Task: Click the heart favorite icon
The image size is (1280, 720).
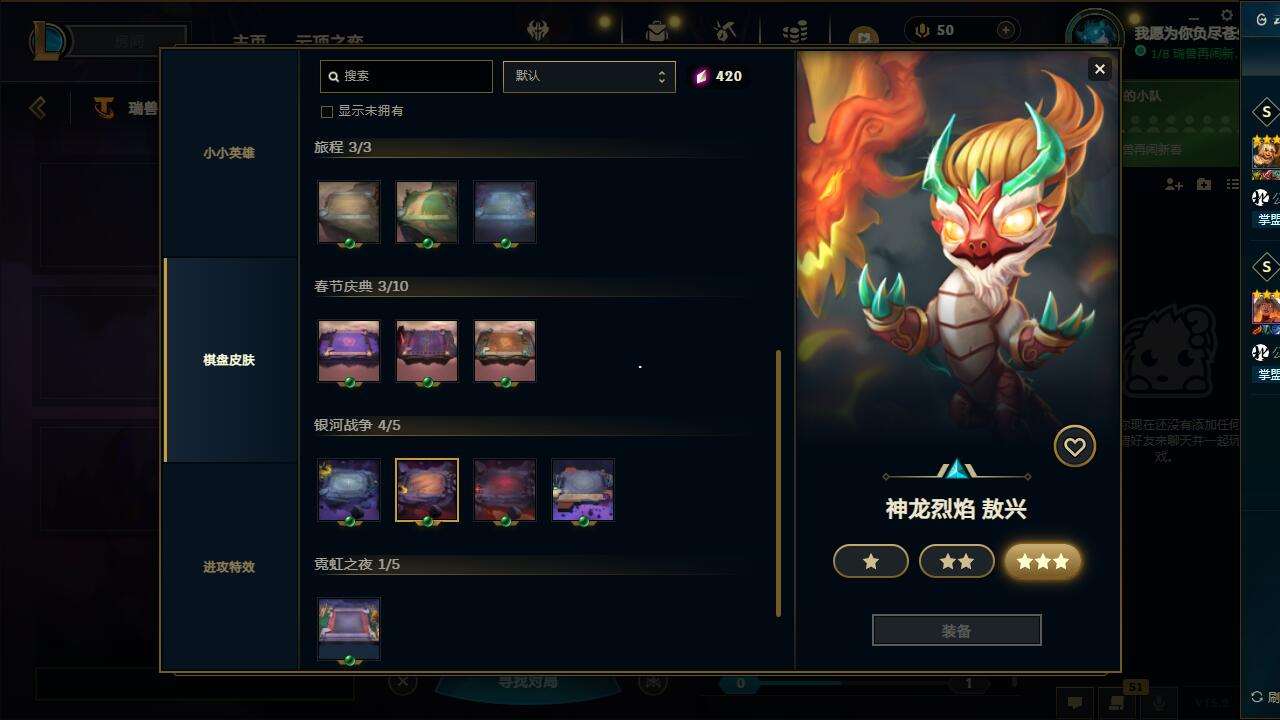Action: pyautogui.click(x=1075, y=447)
